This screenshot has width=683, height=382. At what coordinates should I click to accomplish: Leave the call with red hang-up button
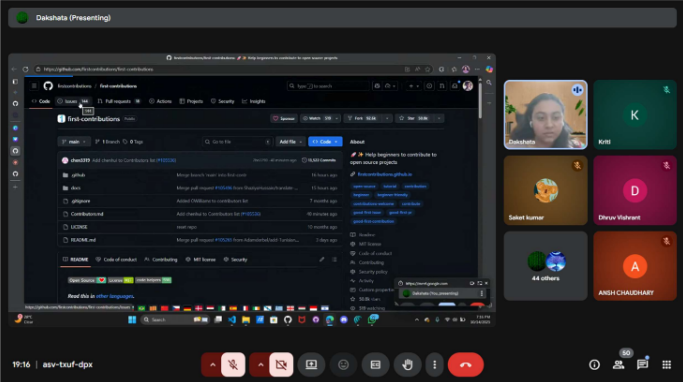(x=466, y=365)
